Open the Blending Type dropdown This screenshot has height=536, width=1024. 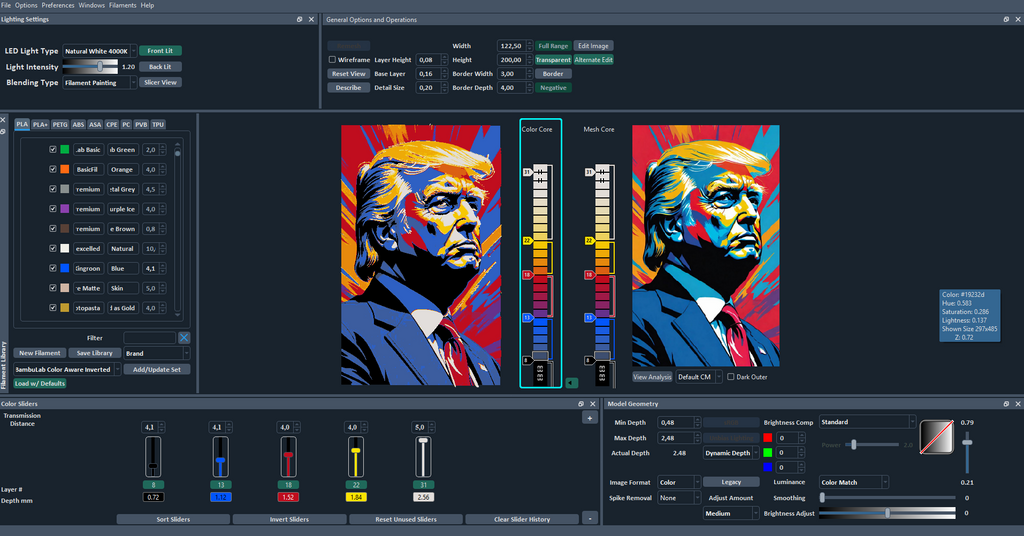point(99,82)
